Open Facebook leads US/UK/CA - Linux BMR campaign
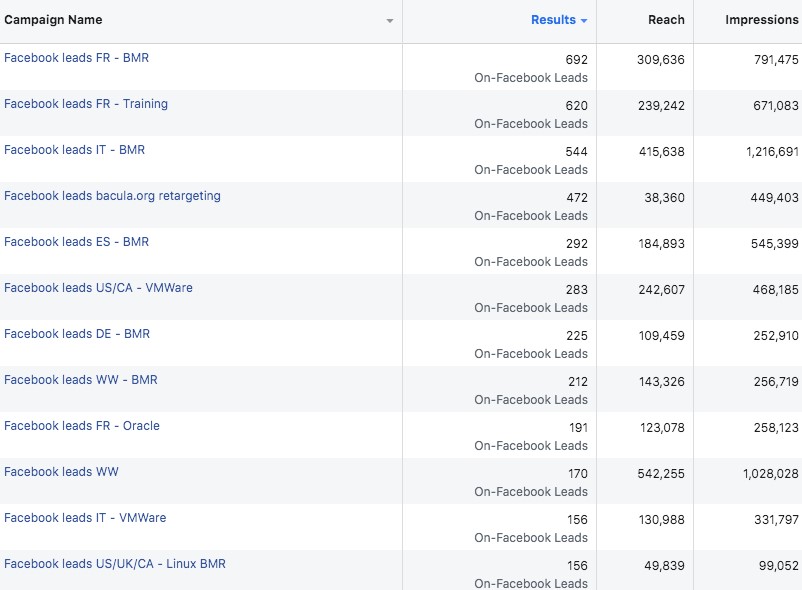 click(115, 564)
